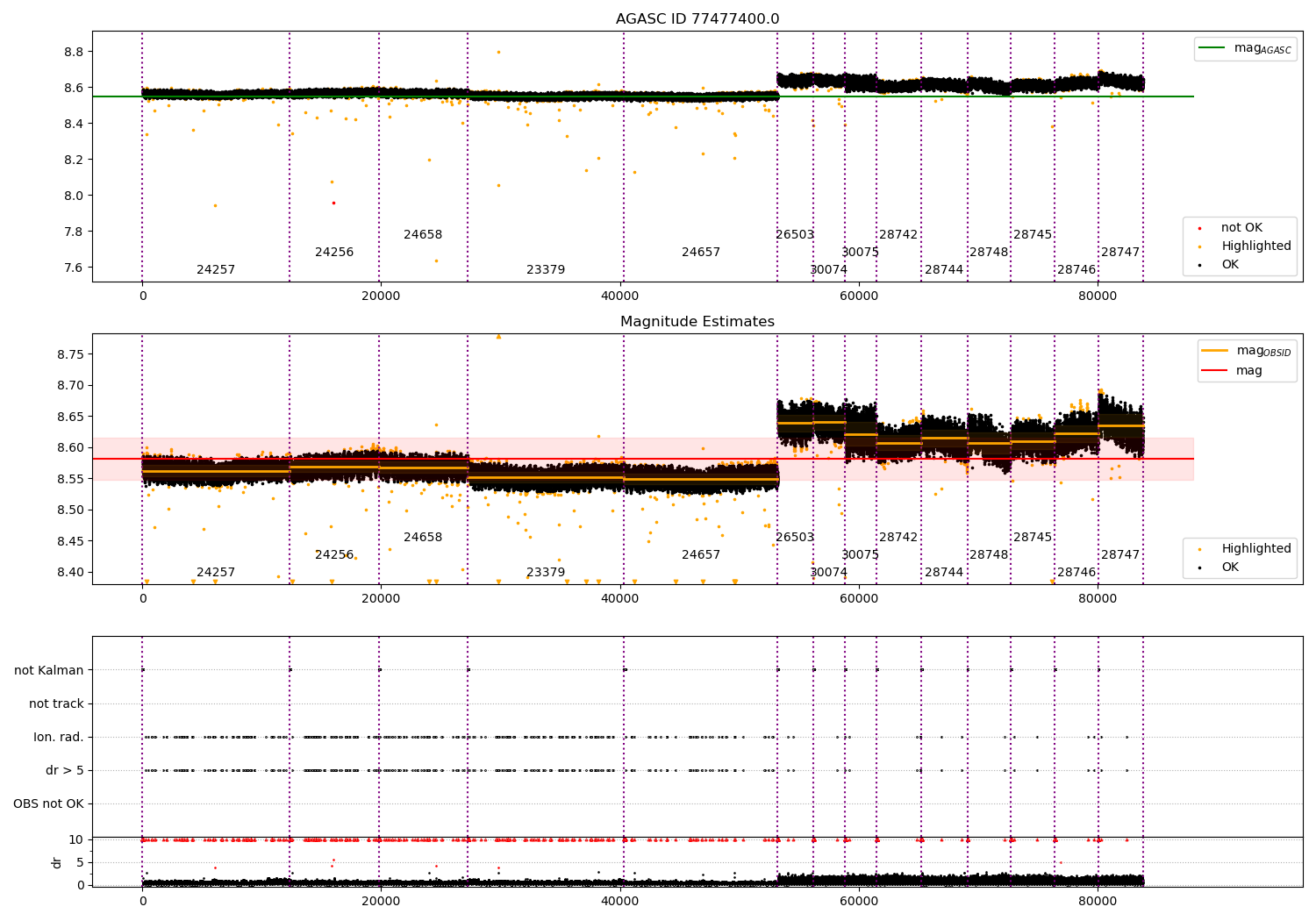This screenshot has width=1316, height=921.
Task: Click obsid label 24658 in the Magnitude Estimates plot
Action: pyautogui.click(x=423, y=538)
